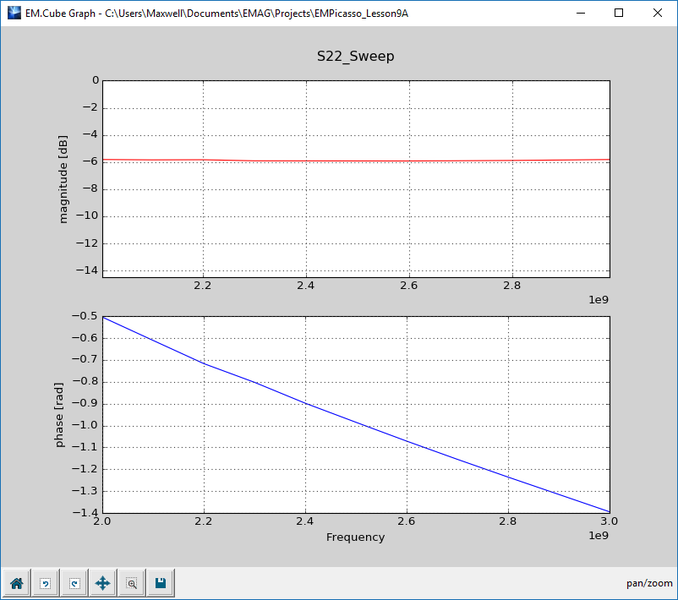Click the window title path text
The image size is (678, 600).
click(217, 13)
